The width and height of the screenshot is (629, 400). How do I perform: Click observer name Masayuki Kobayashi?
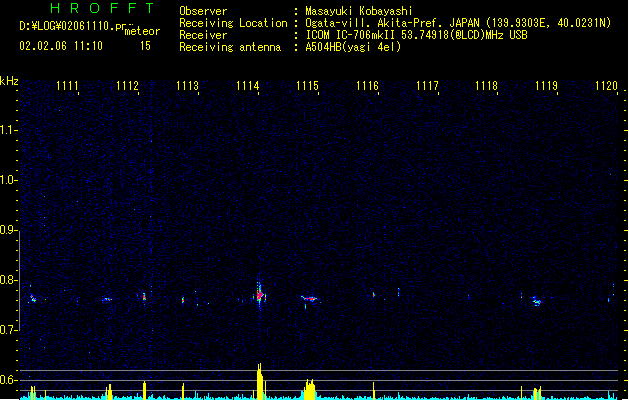click(x=359, y=11)
